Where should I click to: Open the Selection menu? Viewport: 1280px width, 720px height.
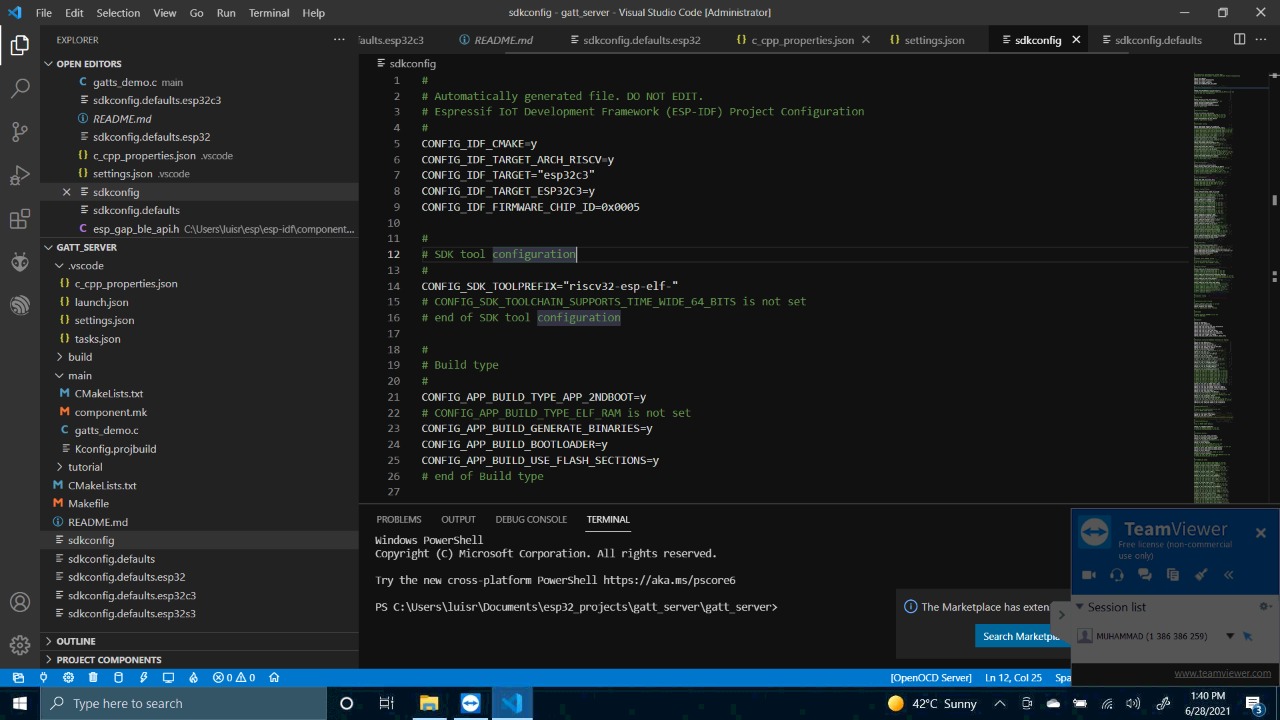click(118, 13)
